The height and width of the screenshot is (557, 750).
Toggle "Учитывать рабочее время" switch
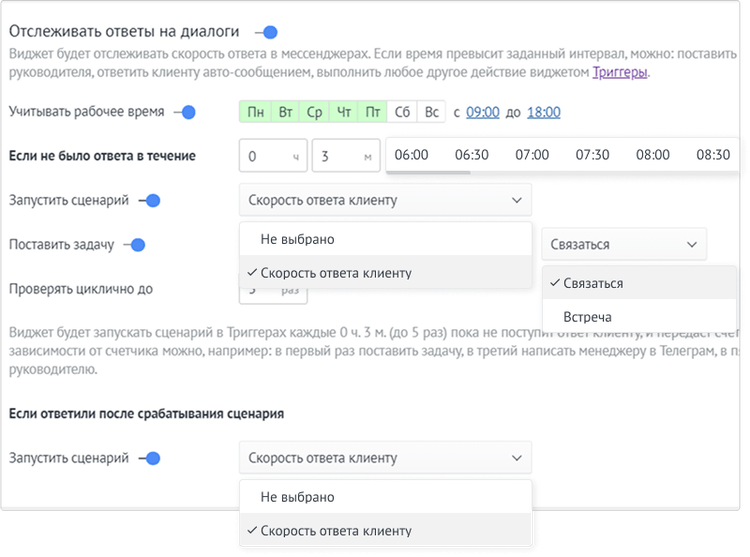coord(183,112)
